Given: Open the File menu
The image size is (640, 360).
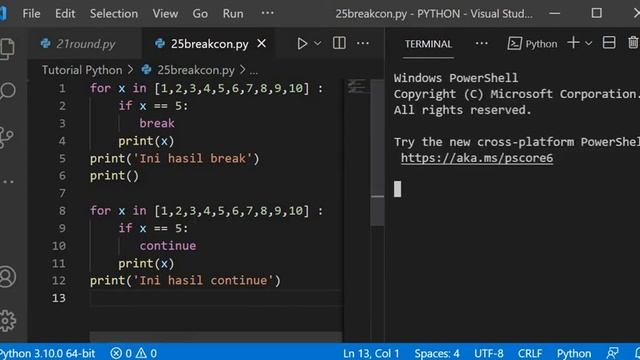Looking at the screenshot, I should [x=31, y=13].
